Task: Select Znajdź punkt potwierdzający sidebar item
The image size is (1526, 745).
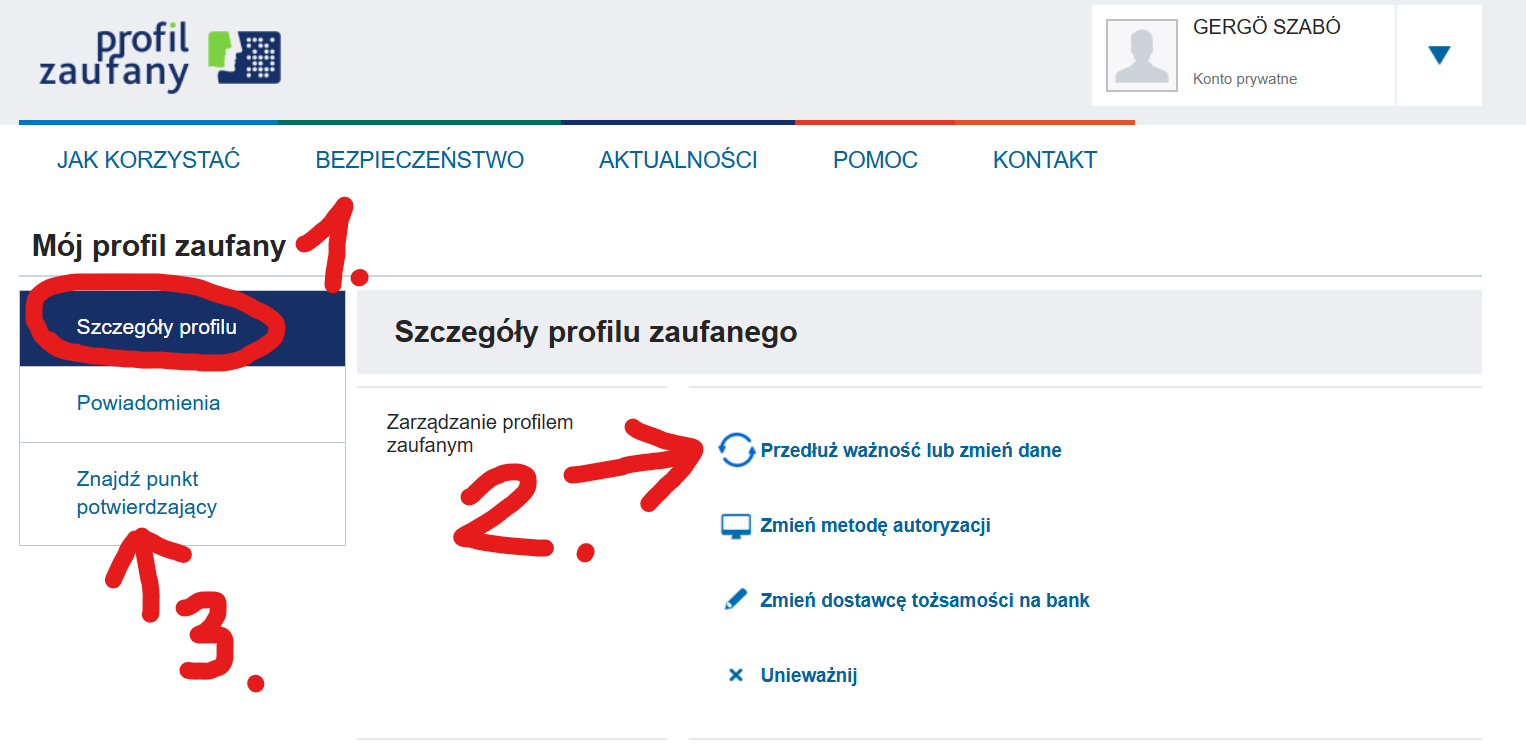Action: (182, 494)
